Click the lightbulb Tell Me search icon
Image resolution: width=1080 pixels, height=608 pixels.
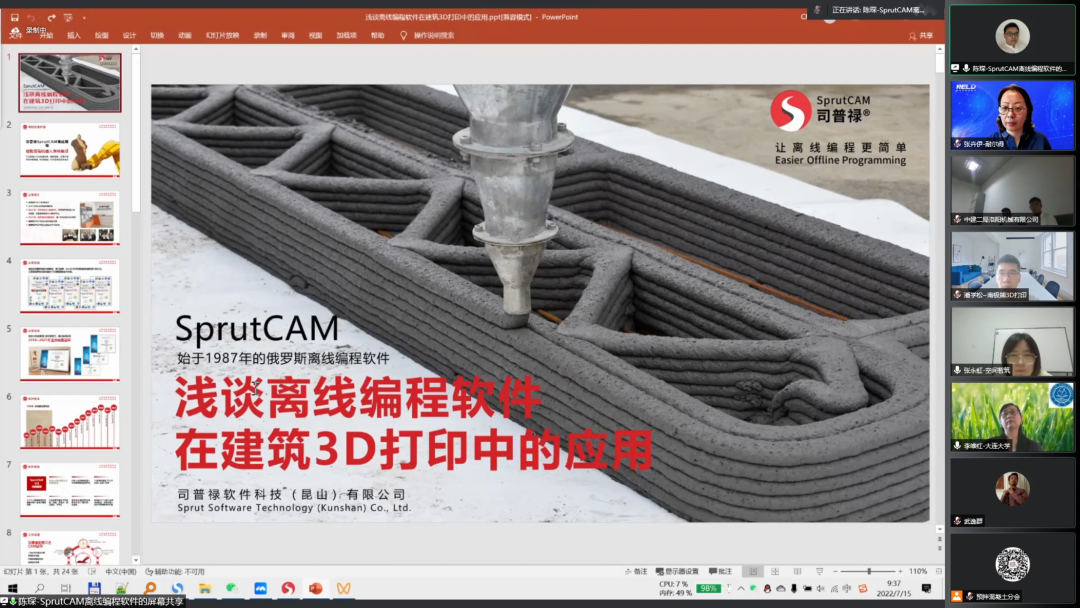[x=404, y=35]
